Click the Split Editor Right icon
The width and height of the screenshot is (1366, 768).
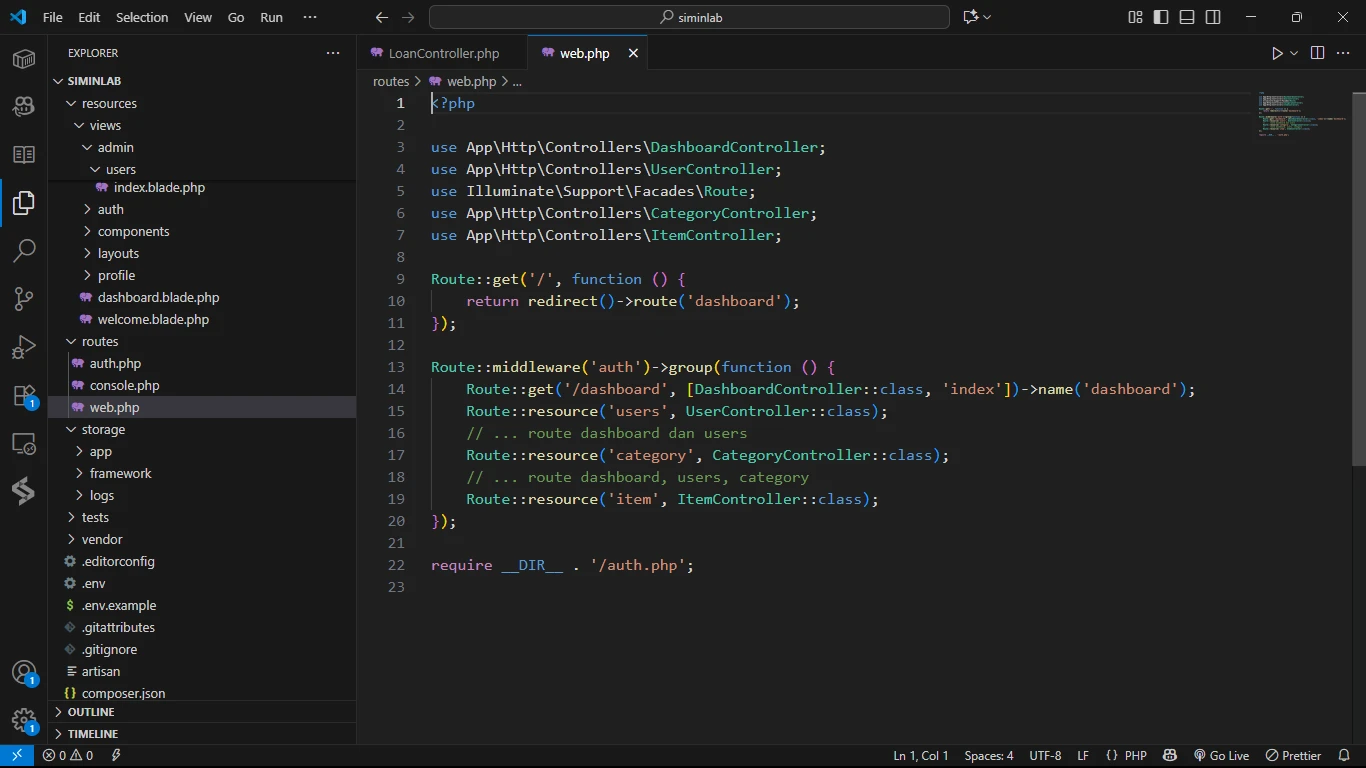tap(1317, 54)
